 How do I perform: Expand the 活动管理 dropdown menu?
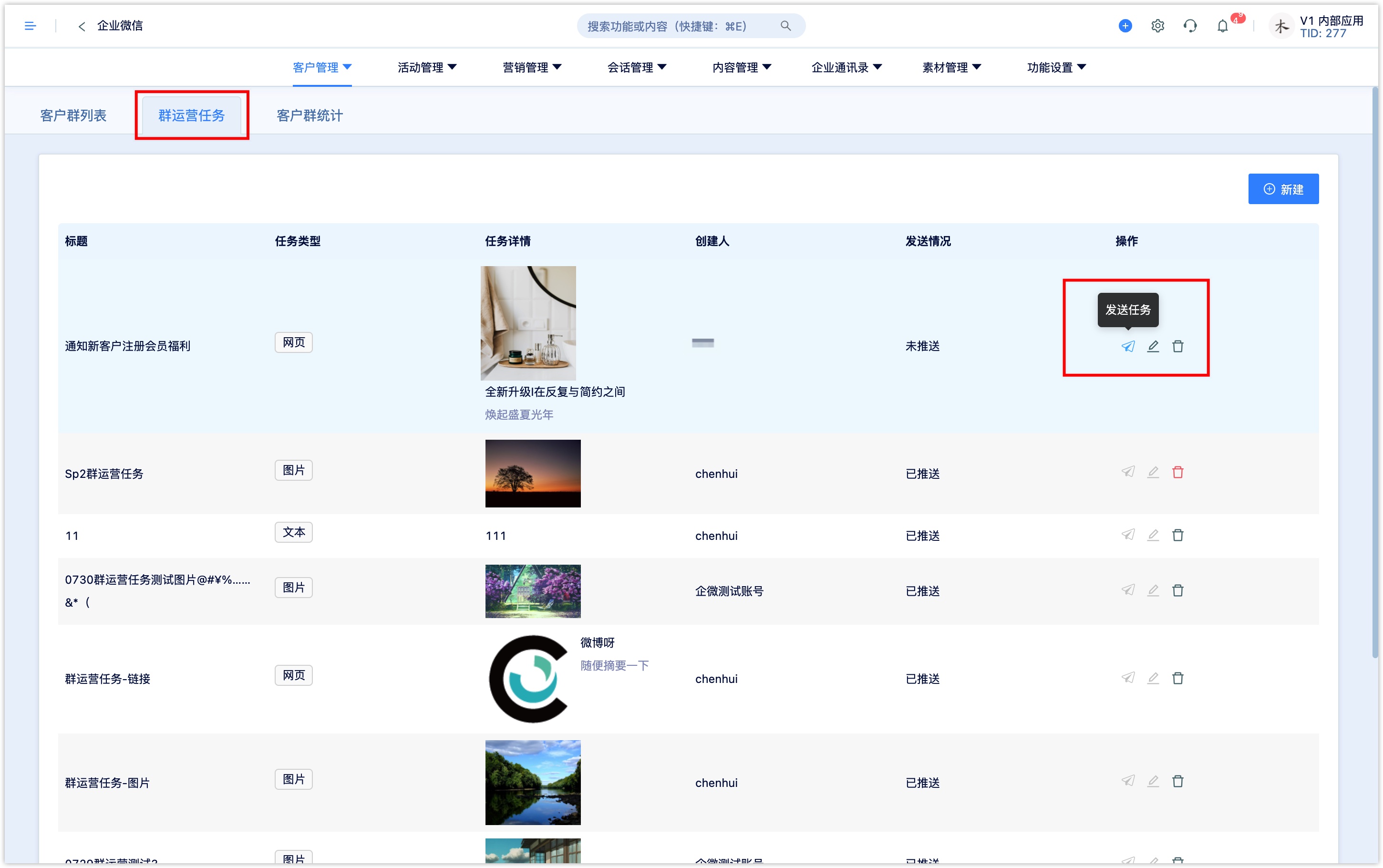click(427, 68)
